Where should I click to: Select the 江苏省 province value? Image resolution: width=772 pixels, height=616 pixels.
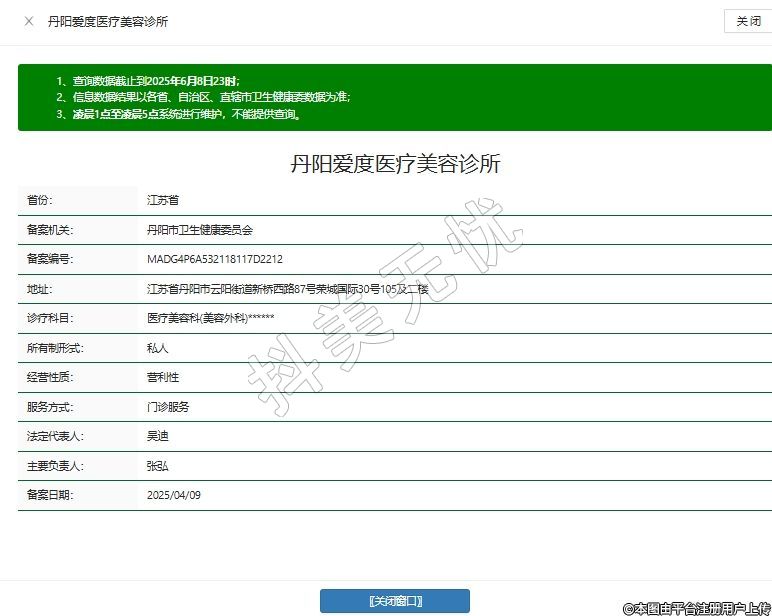tap(163, 200)
